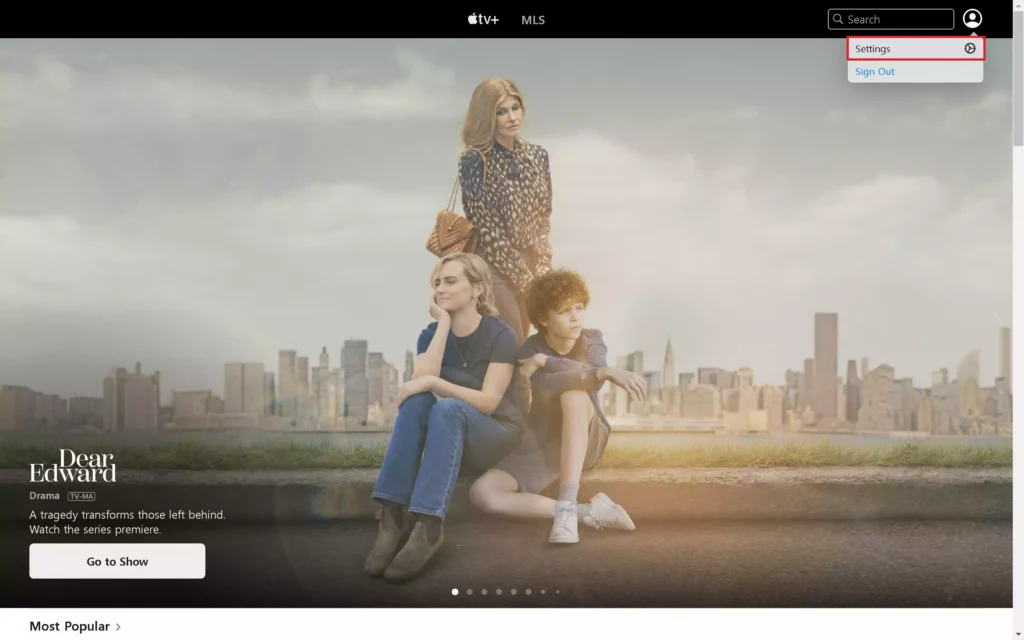Choose Settings from account menu
Viewport: 1024px width, 640px height.
click(916, 49)
